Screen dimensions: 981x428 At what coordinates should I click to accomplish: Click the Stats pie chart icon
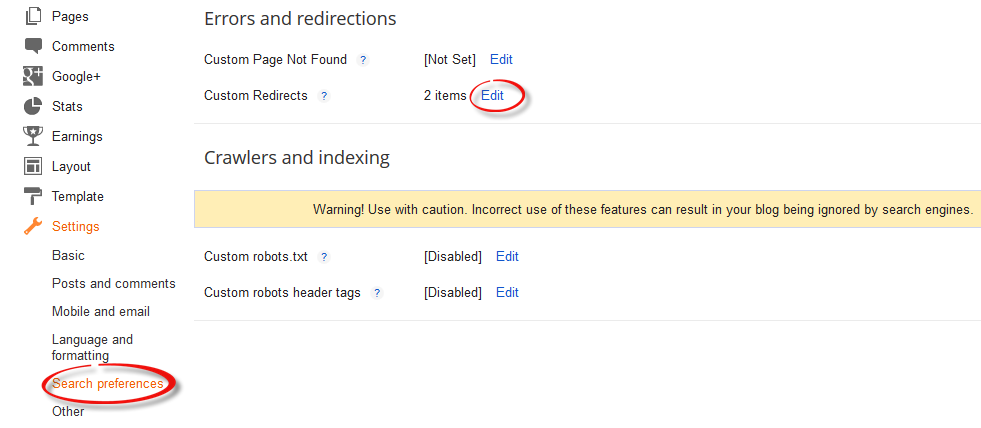coord(33,106)
